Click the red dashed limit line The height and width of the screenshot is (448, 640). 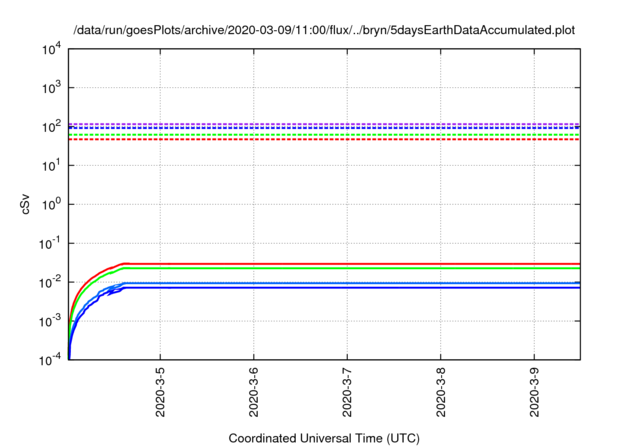coord(324,140)
